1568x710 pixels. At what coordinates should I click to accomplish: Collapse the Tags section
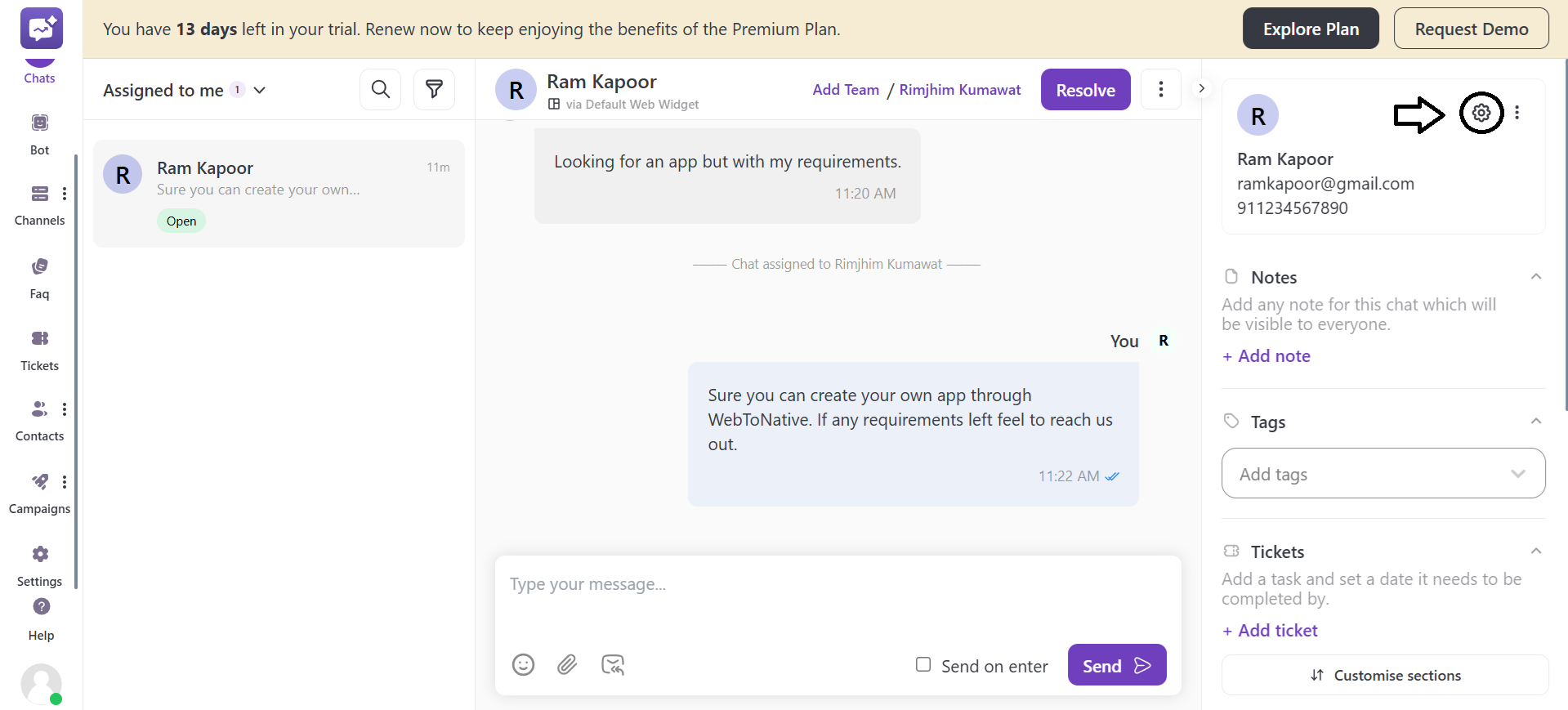tap(1536, 422)
